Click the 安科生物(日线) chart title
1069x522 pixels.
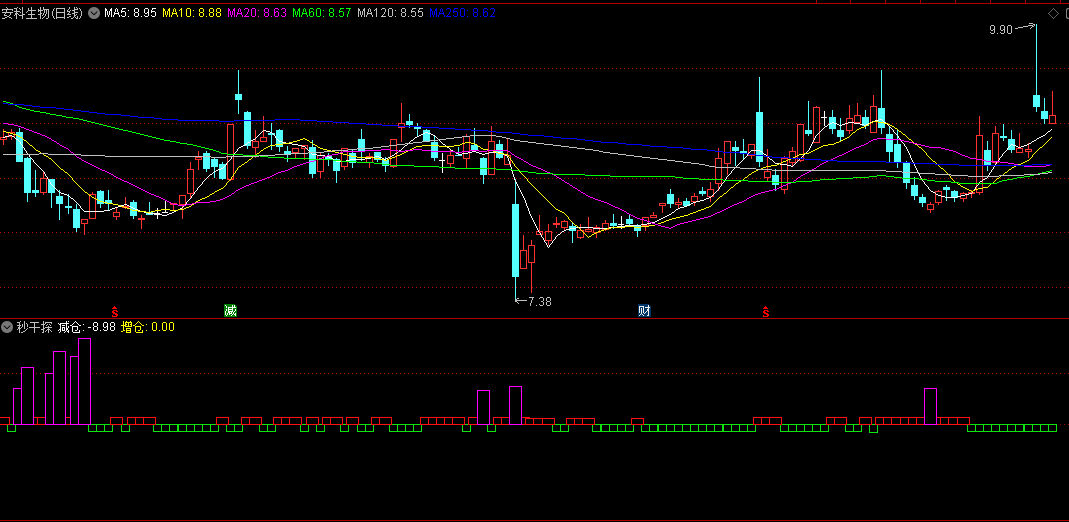coord(42,13)
